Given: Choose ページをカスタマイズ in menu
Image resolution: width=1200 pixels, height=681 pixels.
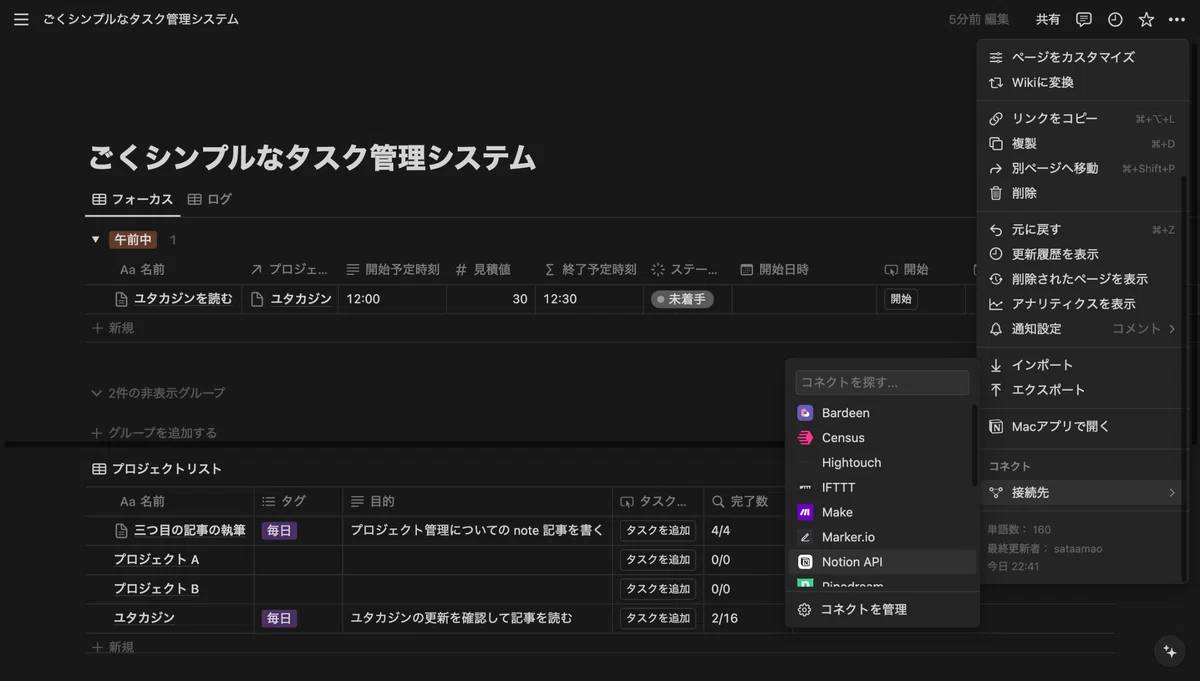Looking at the screenshot, I should [x=1082, y=58].
